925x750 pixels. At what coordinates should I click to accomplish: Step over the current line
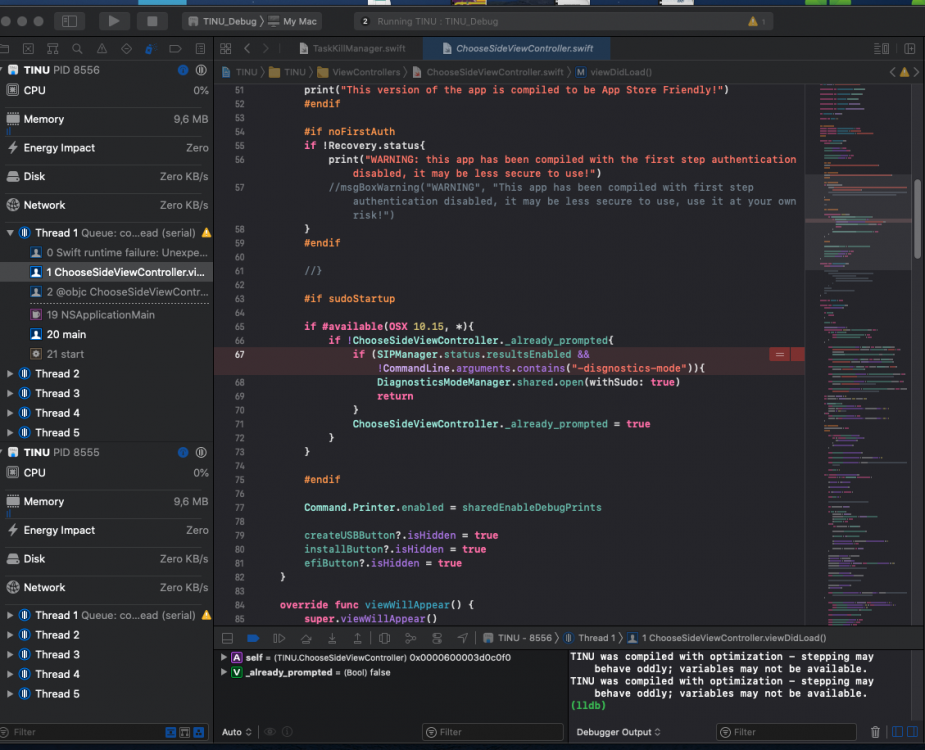(x=306, y=638)
